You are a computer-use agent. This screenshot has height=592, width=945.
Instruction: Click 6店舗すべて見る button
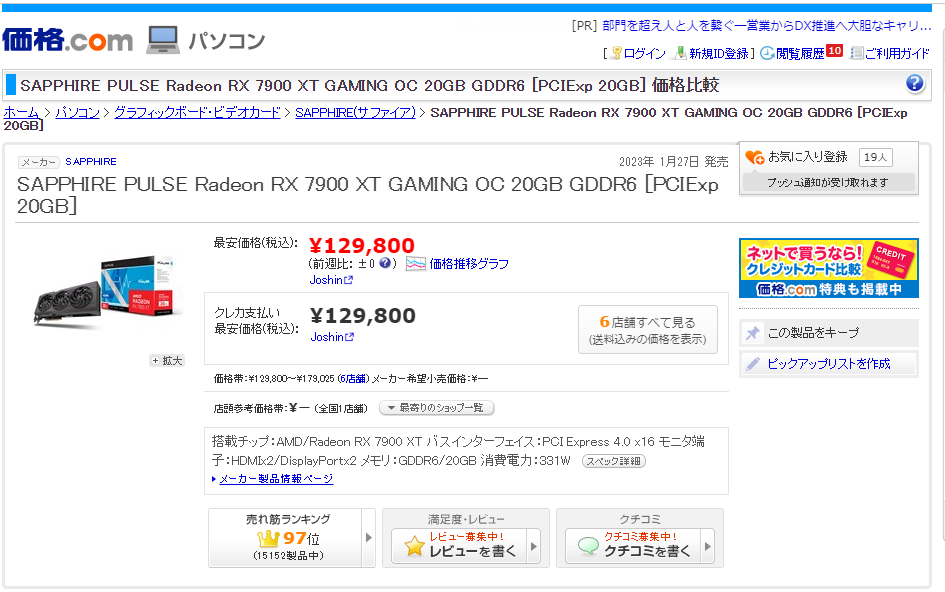click(648, 330)
